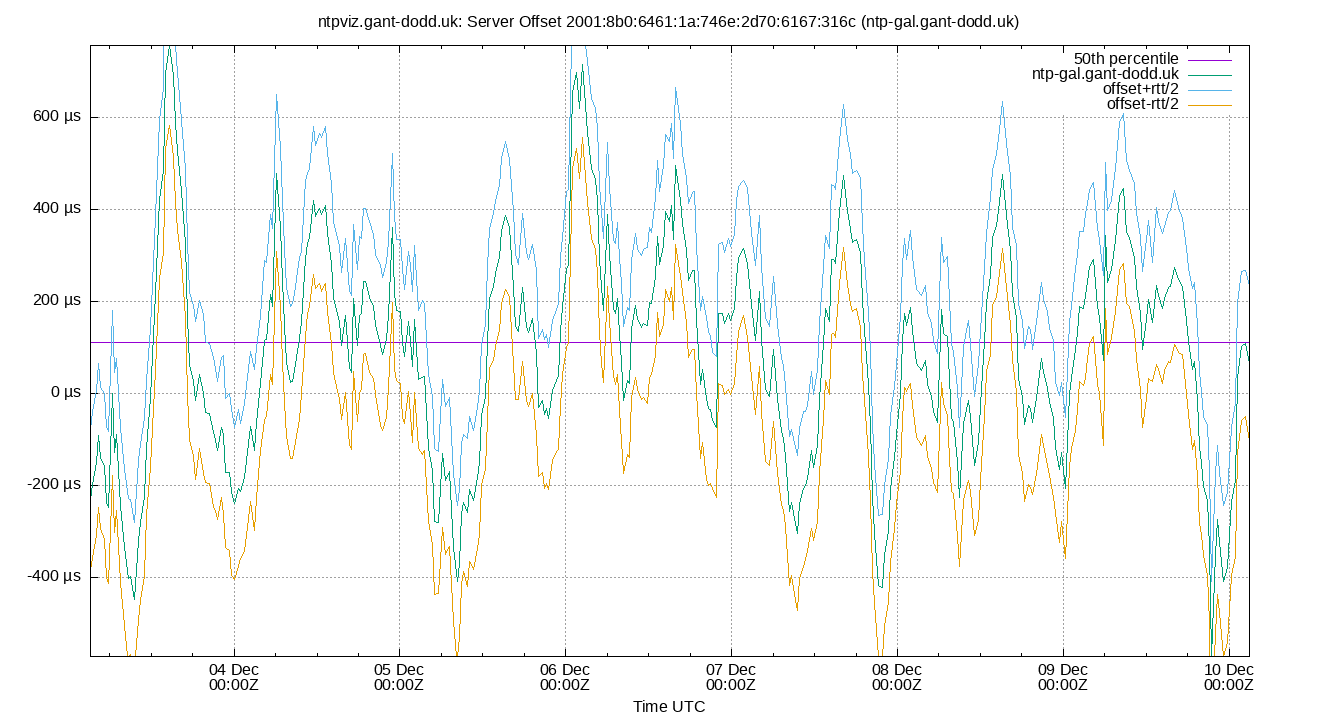This screenshot has width=1340, height=720.
Task: Select the Time UTC axis label
Action: [670, 707]
